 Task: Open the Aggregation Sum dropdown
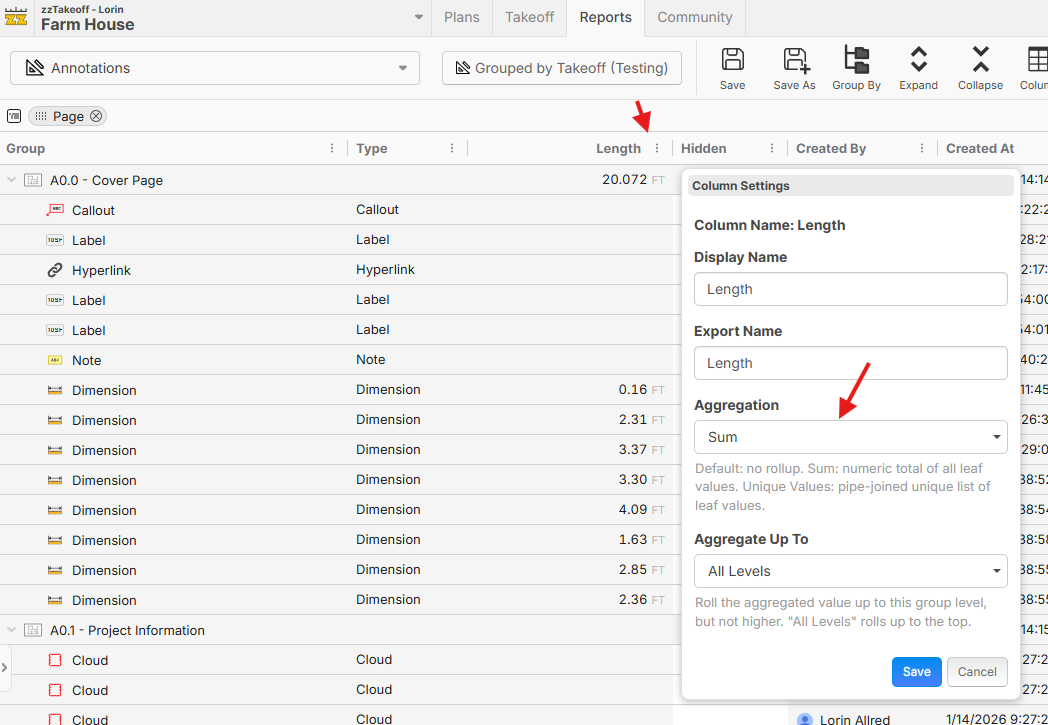[850, 437]
